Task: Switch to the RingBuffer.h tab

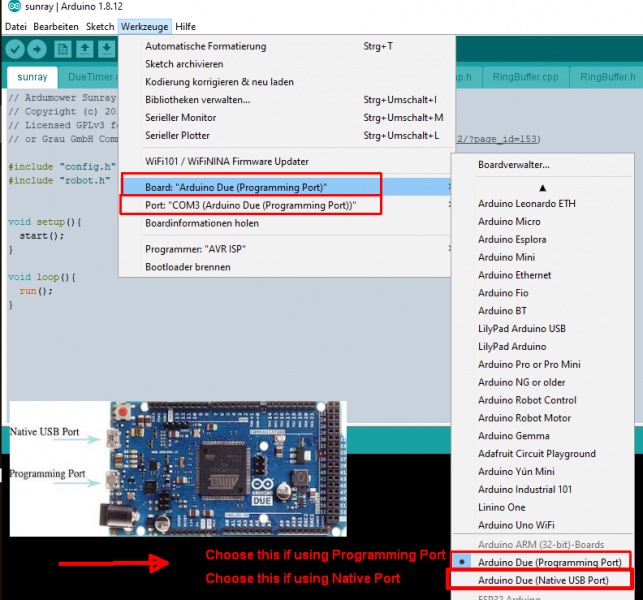Action: coord(607,77)
